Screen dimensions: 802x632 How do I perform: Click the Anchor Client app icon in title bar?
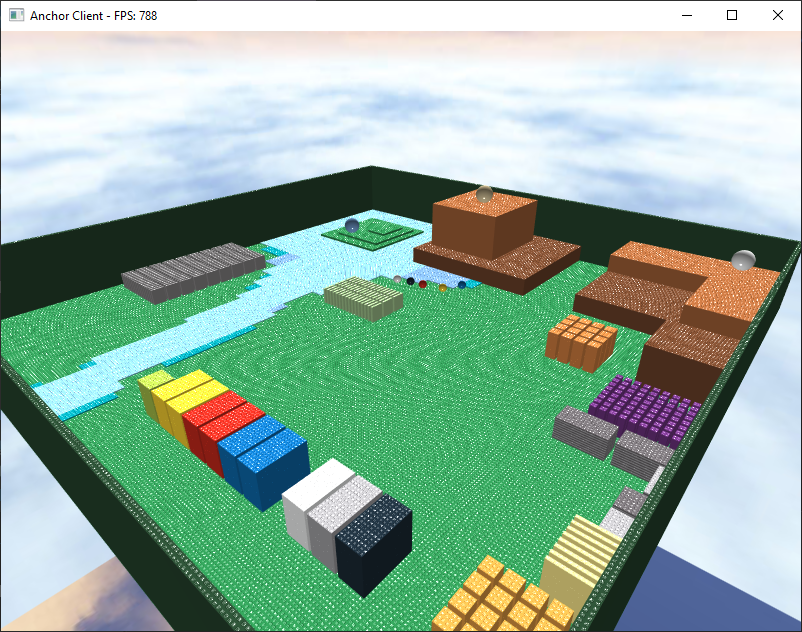16,15
